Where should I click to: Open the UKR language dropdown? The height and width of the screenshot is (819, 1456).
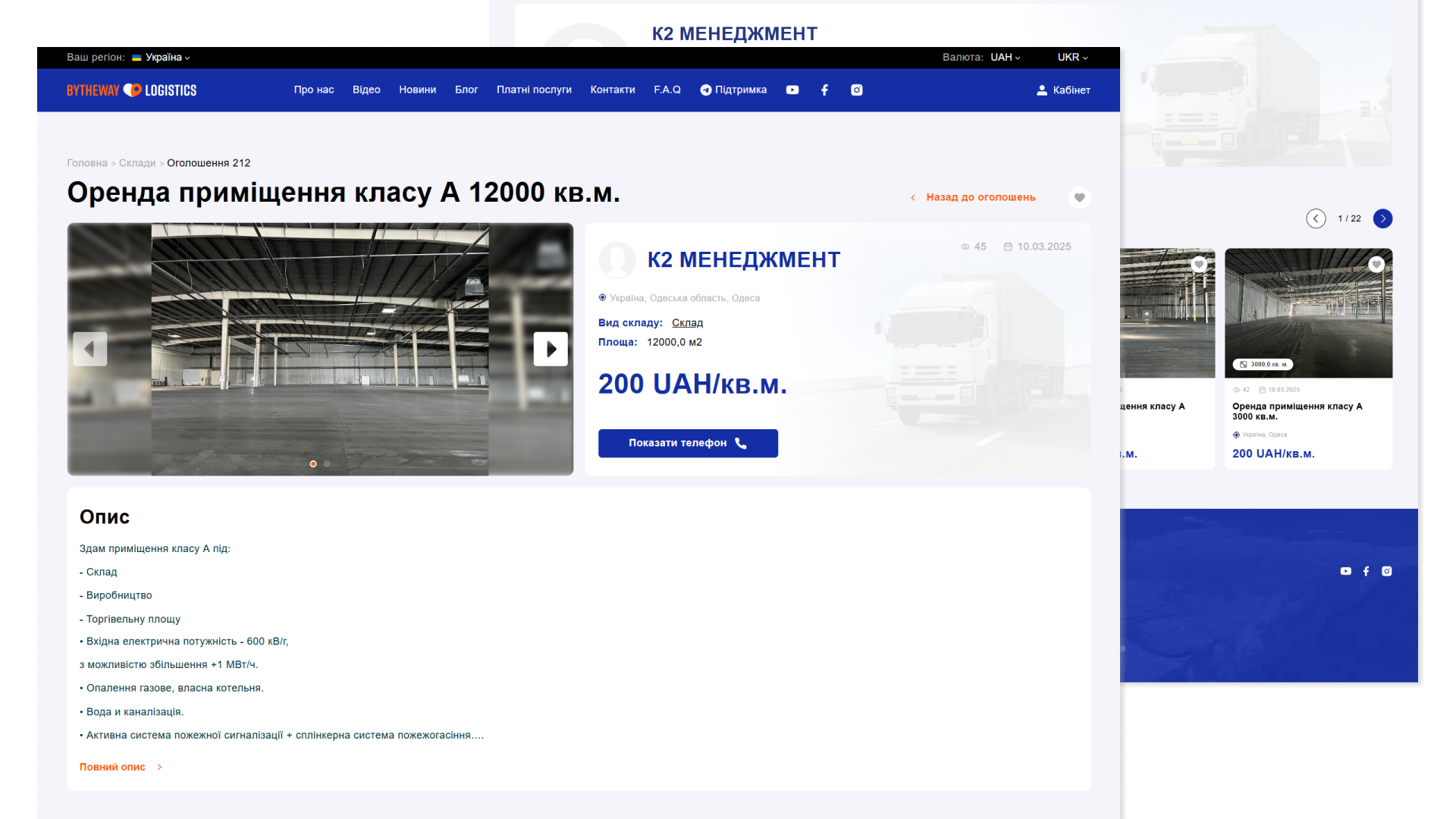click(x=1073, y=58)
